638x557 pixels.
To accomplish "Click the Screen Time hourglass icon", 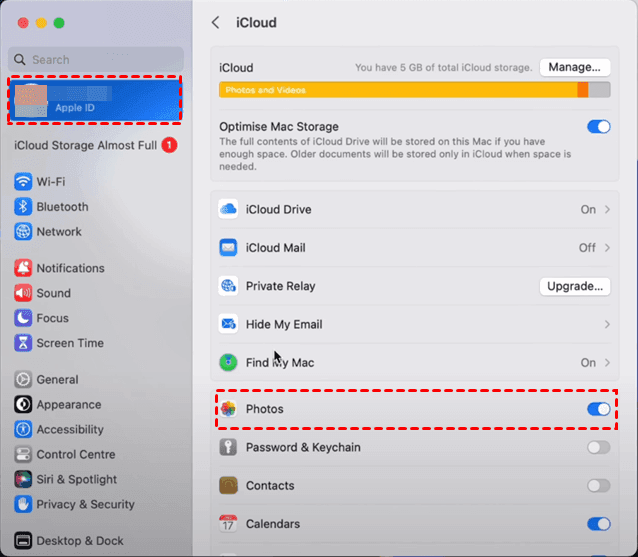I will click(x=23, y=343).
